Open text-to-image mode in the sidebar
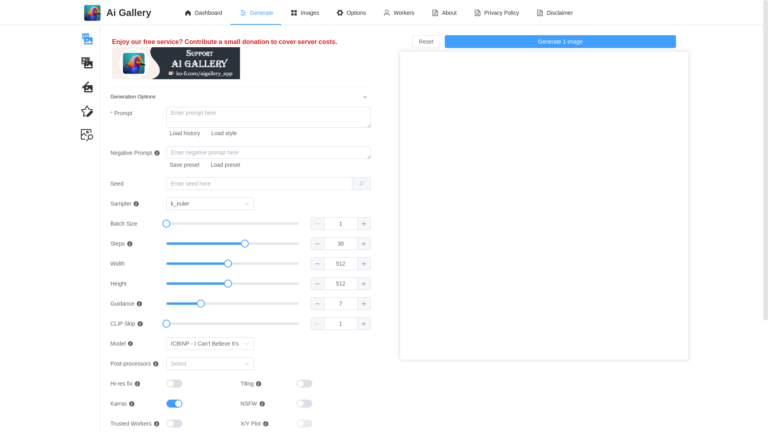 tap(87, 39)
